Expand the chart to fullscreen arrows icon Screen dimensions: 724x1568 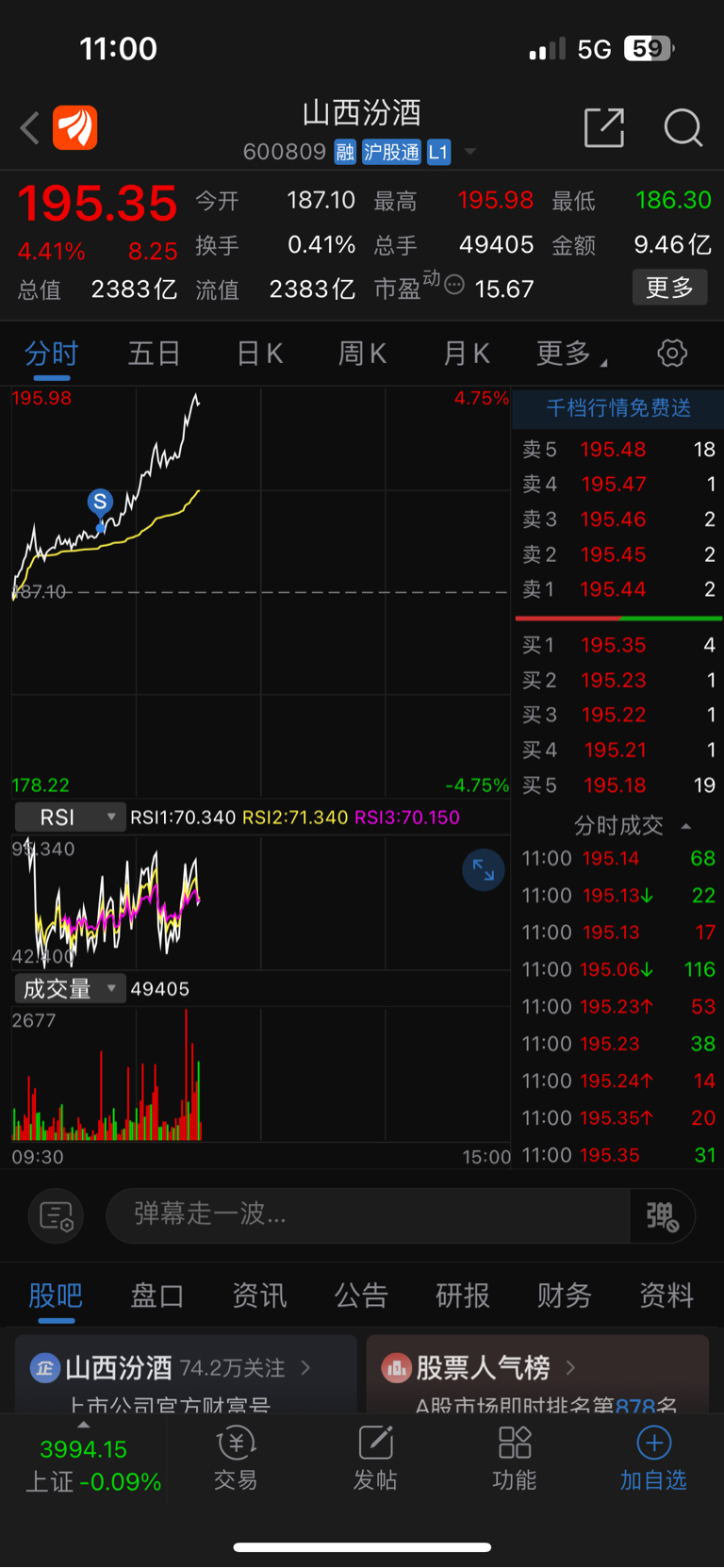484,869
